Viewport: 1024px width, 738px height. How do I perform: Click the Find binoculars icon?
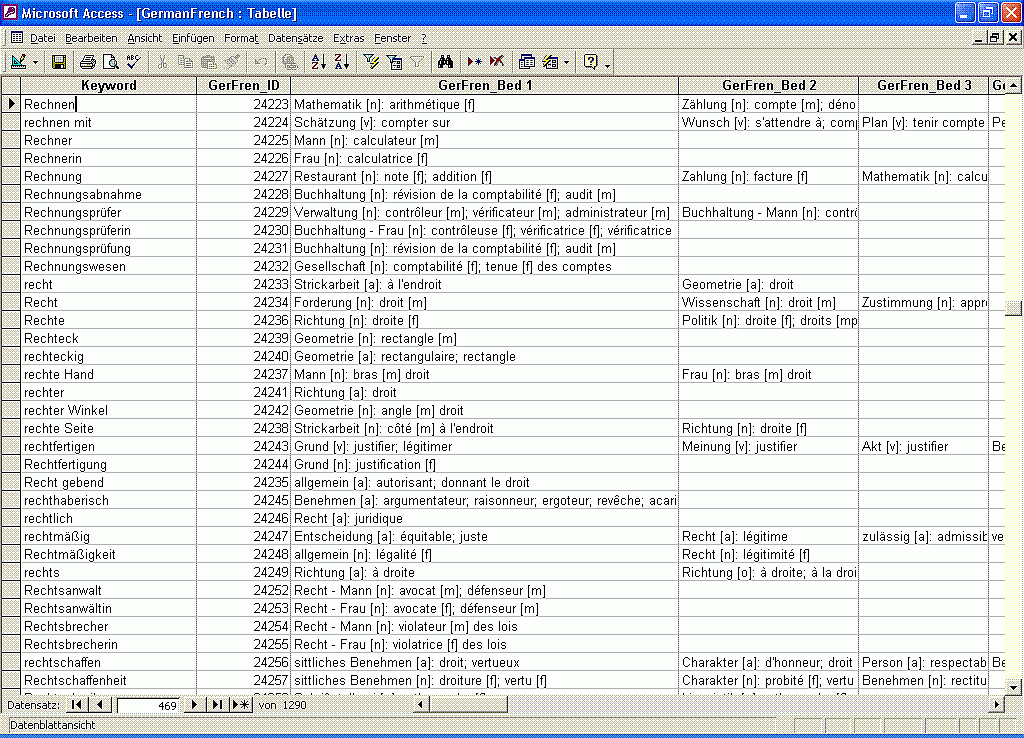click(446, 62)
